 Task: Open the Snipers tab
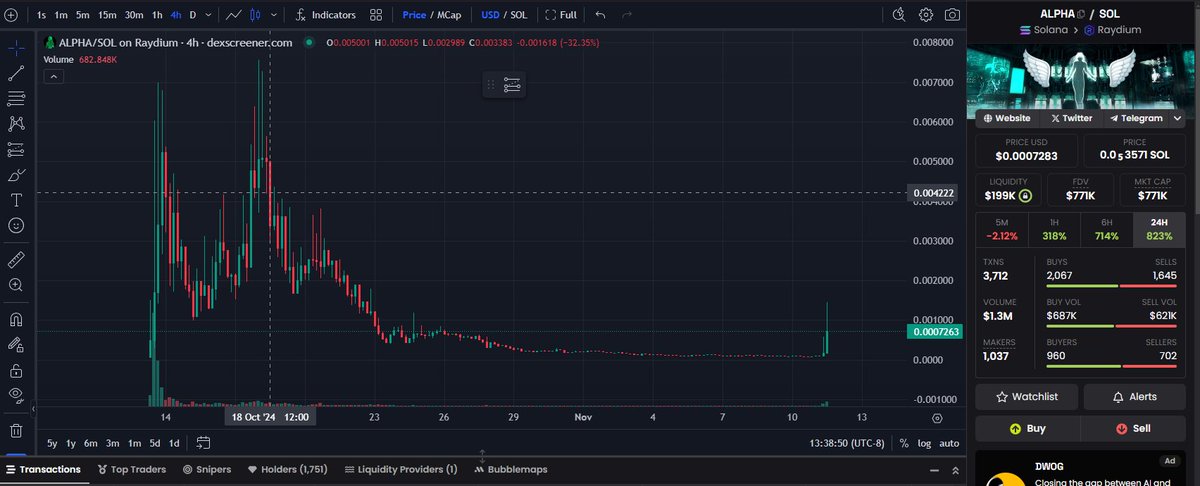207,469
